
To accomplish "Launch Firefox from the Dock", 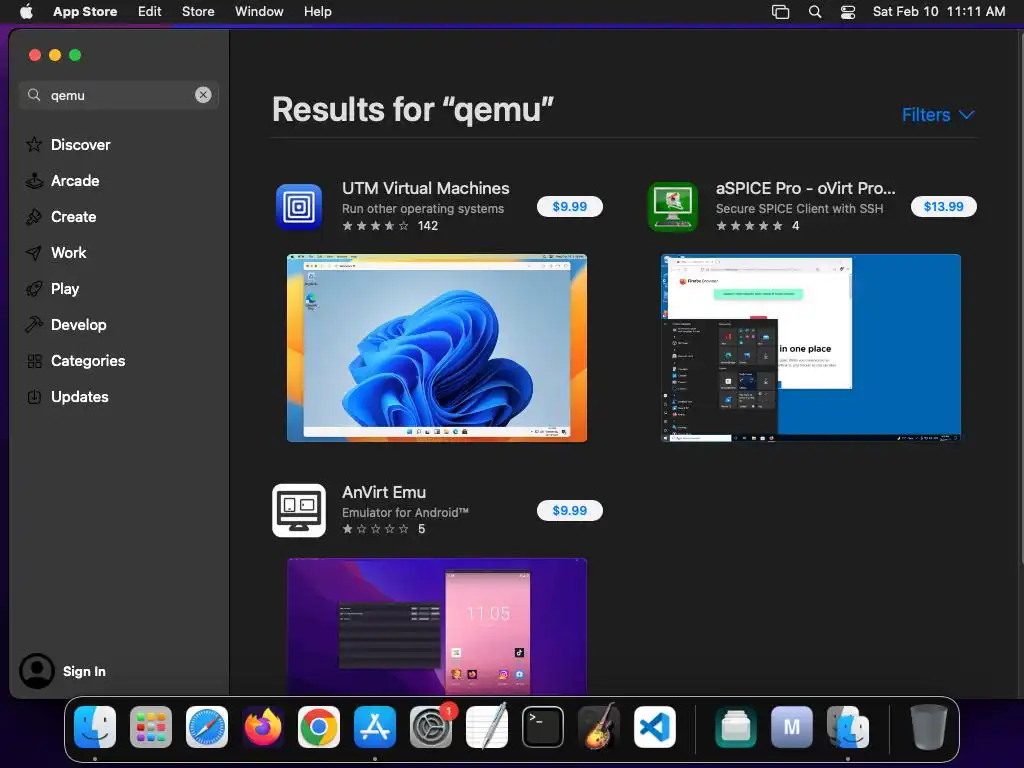I will 263,727.
